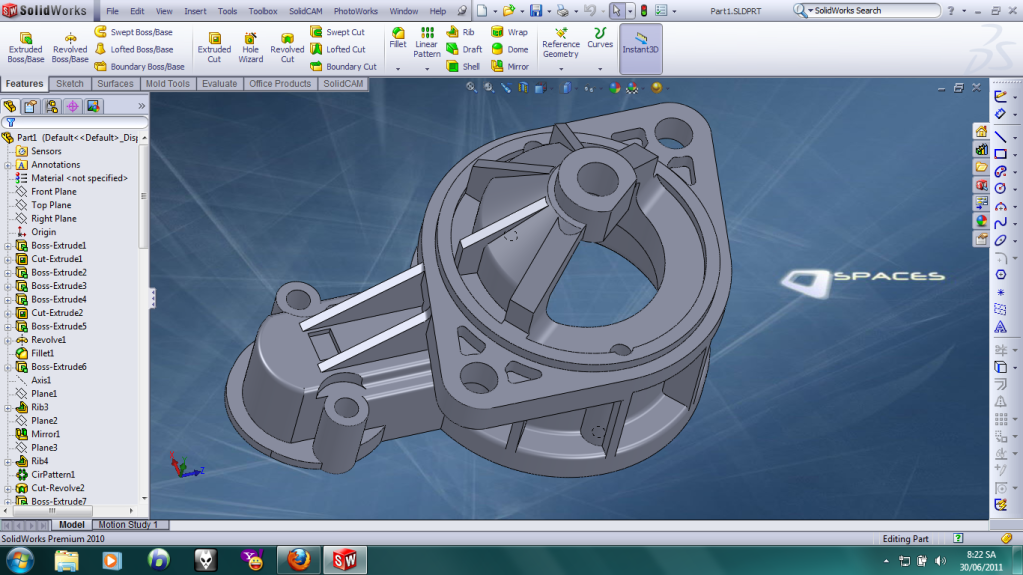Select Fillet1 in the feature tree
The width and height of the screenshot is (1023, 575).
[42, 354]
